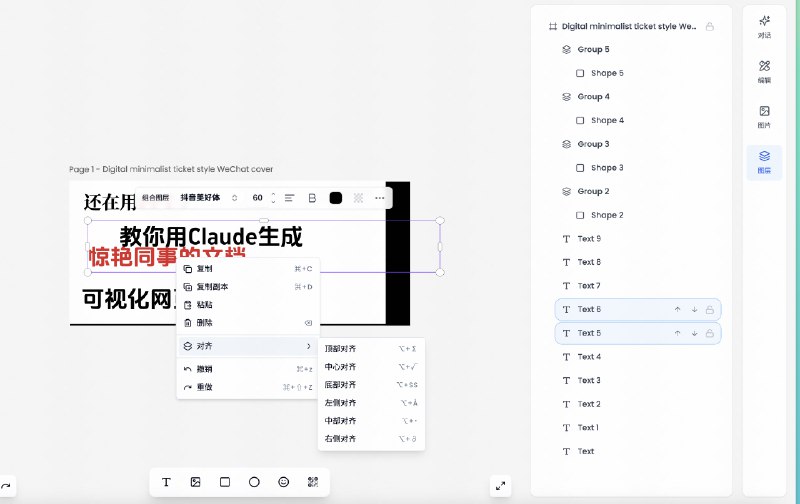The width and height of the screenshot is (800, 504).
Task: Select 右侧对齐 right align
Action: tap(371, 439)
